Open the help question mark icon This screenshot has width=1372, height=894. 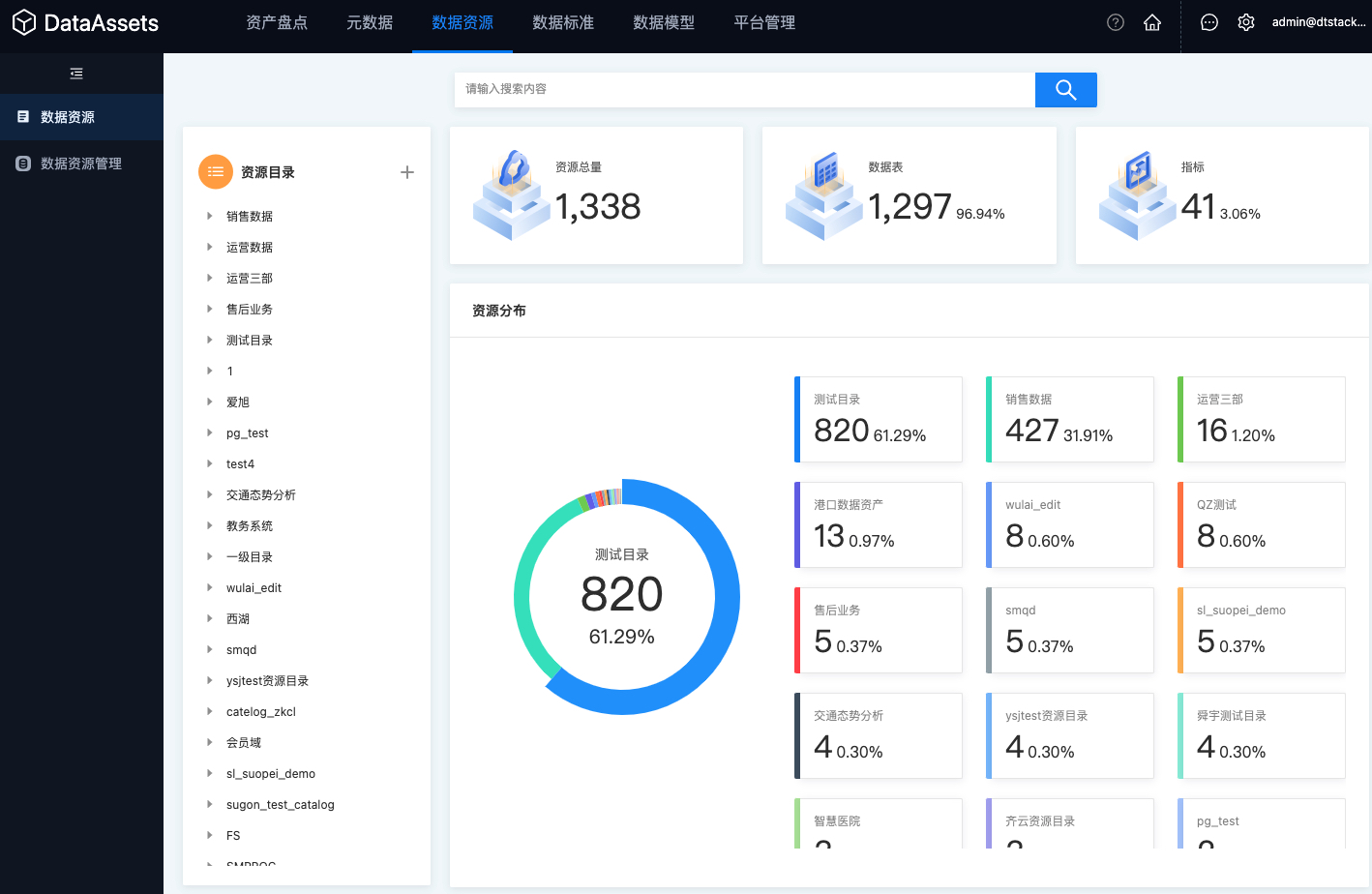(x=1116, y=22)
